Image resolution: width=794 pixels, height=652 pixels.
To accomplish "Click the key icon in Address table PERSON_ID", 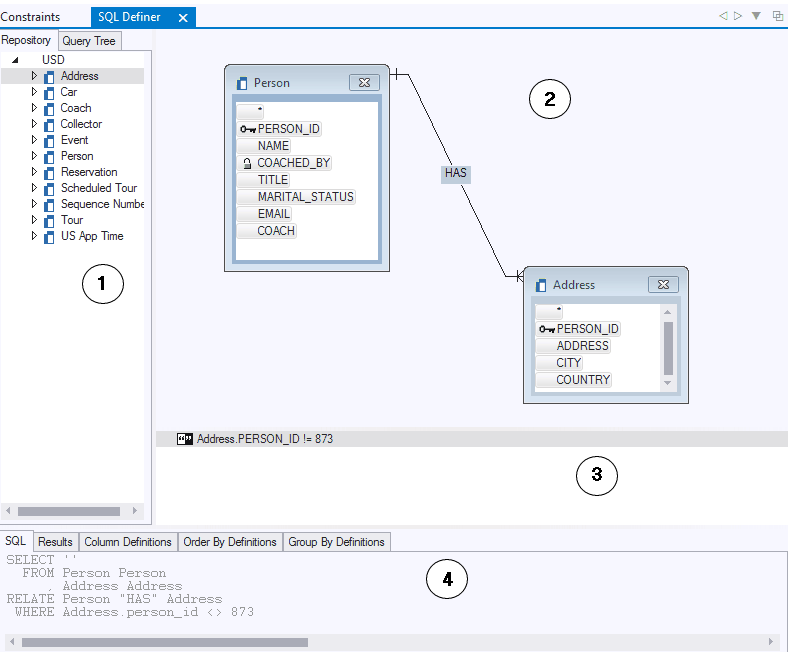I will 546,329.
